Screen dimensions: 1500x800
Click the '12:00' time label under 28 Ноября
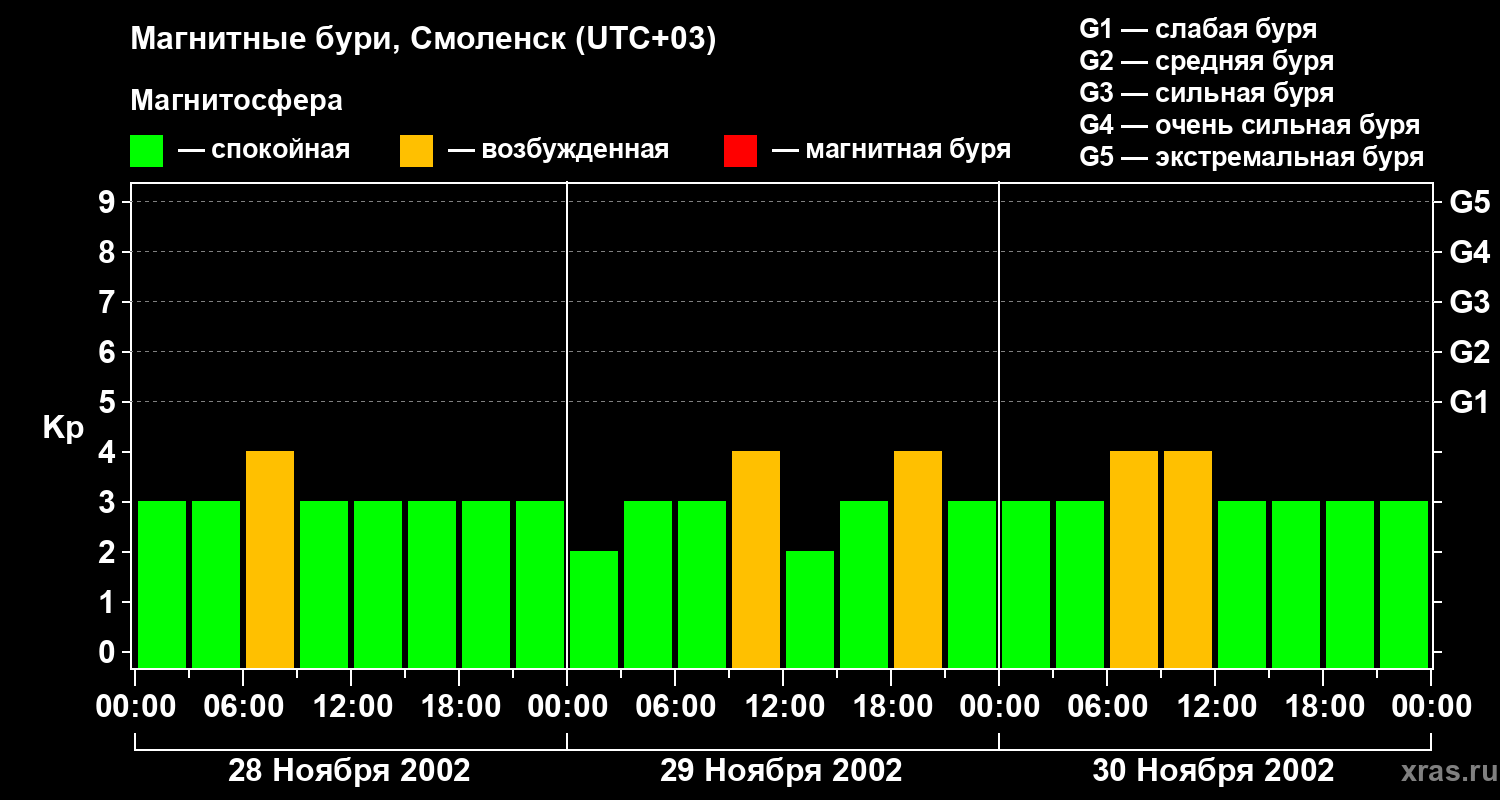[351, 707]
